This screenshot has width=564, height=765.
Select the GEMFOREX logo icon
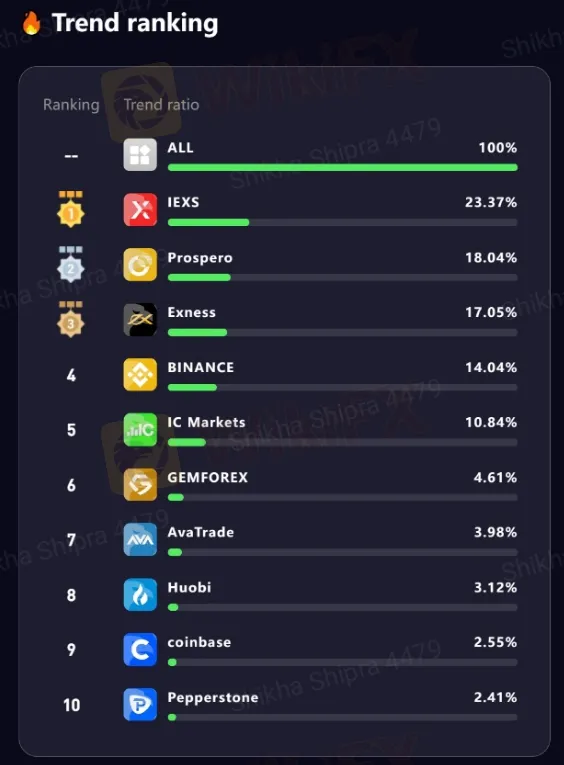(140, 485)
